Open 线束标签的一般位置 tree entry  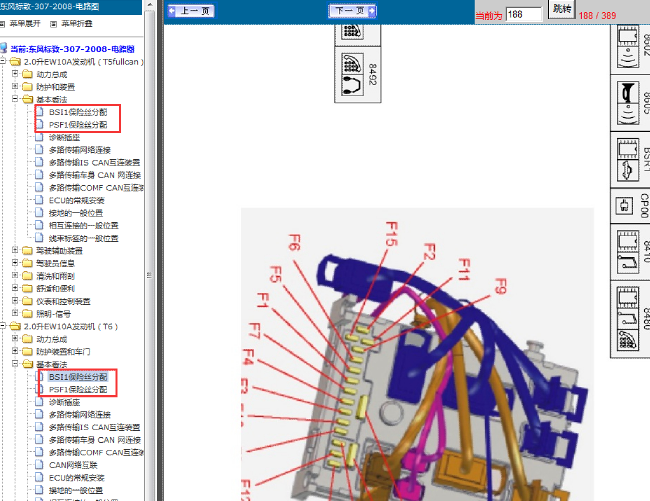pos(83,238)
